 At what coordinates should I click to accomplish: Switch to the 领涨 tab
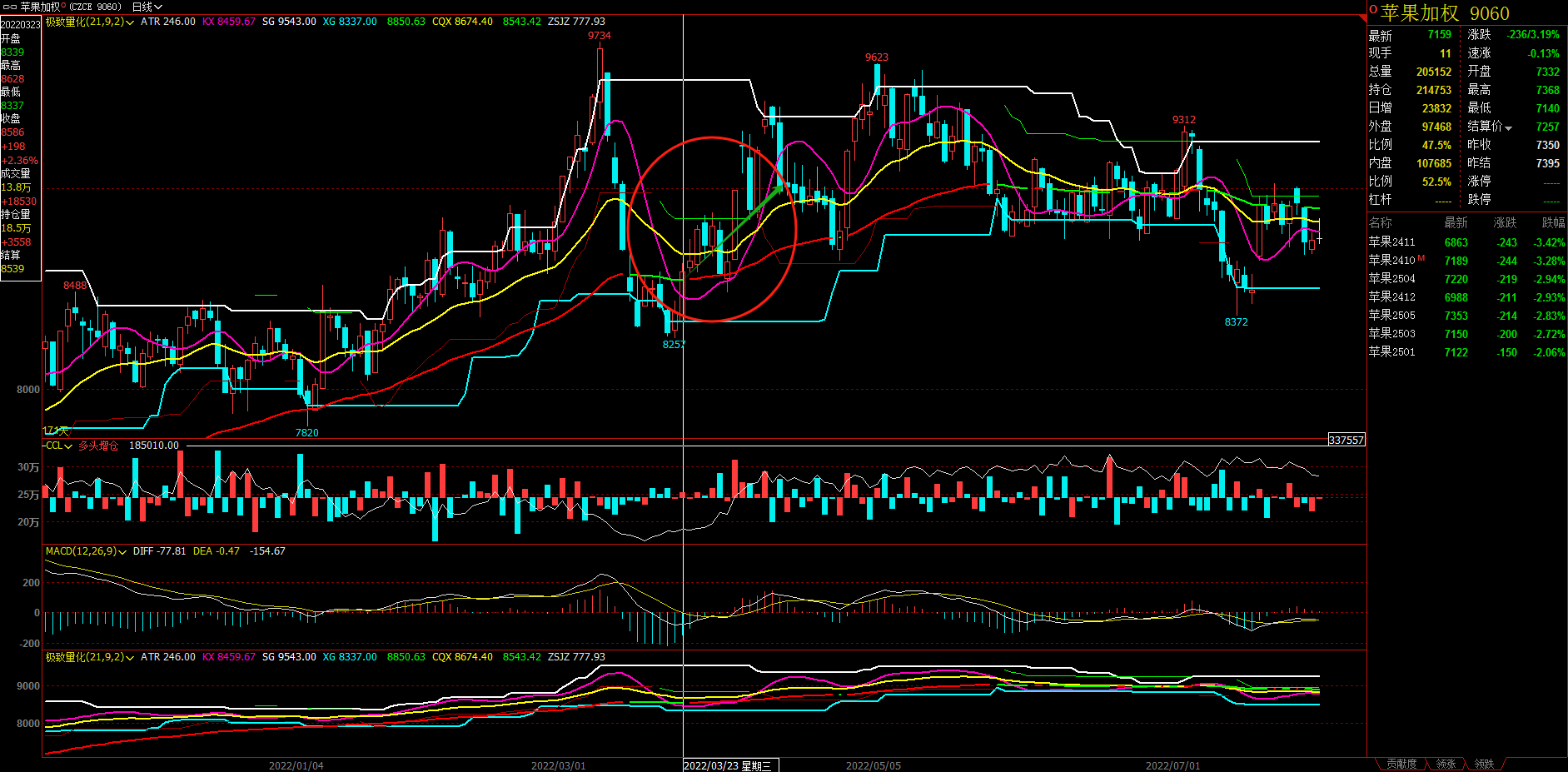click(1446, 764)
